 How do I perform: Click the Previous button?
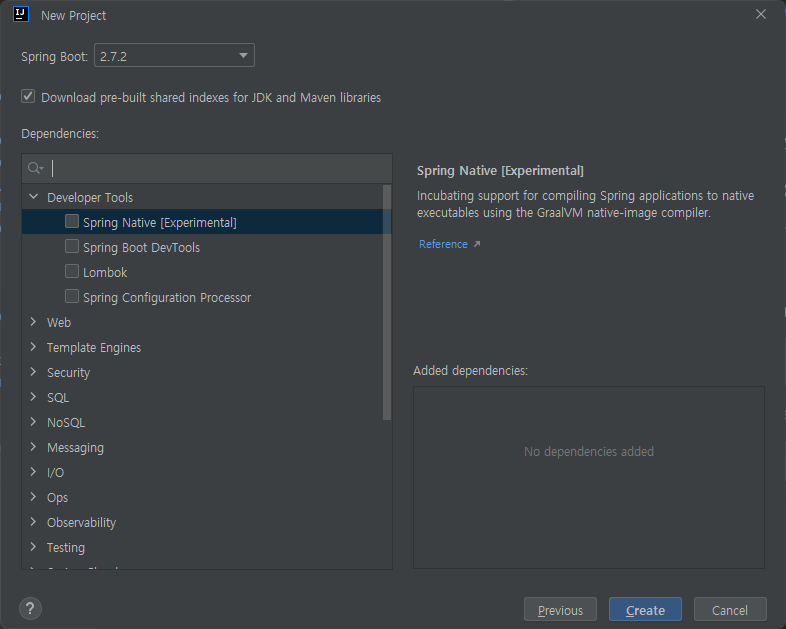point(560,609)
